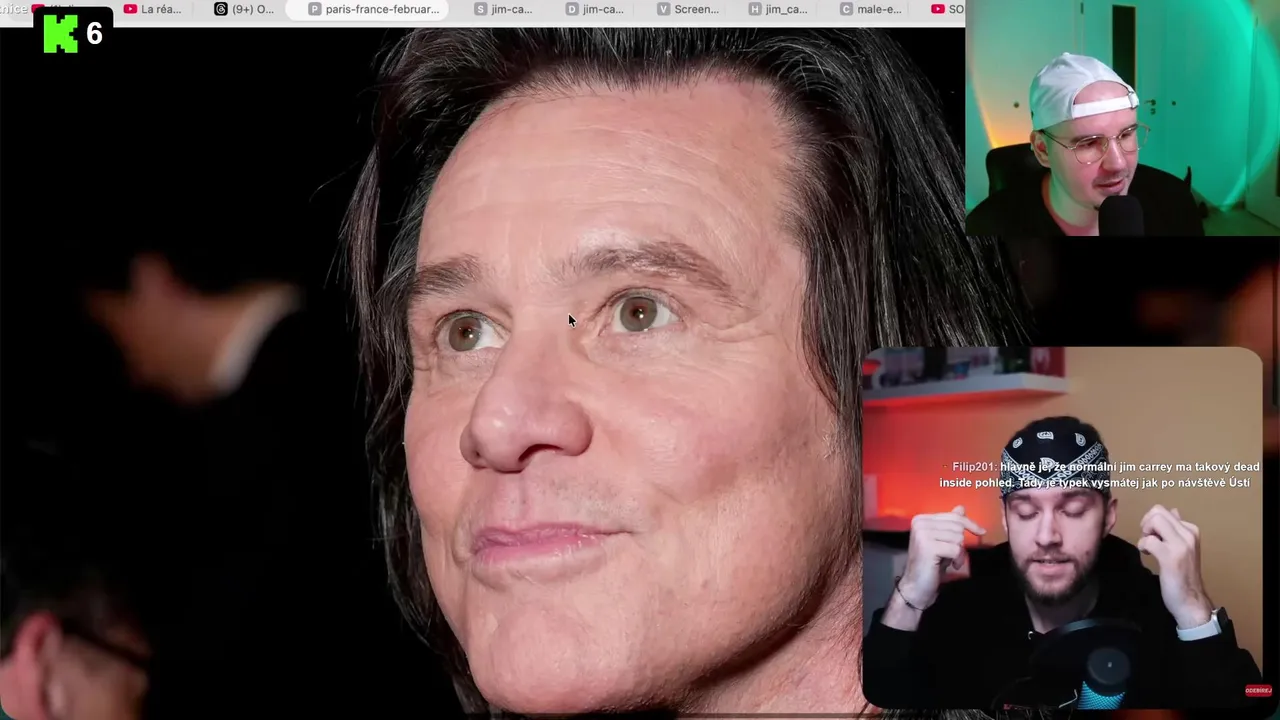Open the Threads '(9+) O...' tab
The width and height of the screenshot is (1280, 720).
pyautogui.click(x=244, y=9)
